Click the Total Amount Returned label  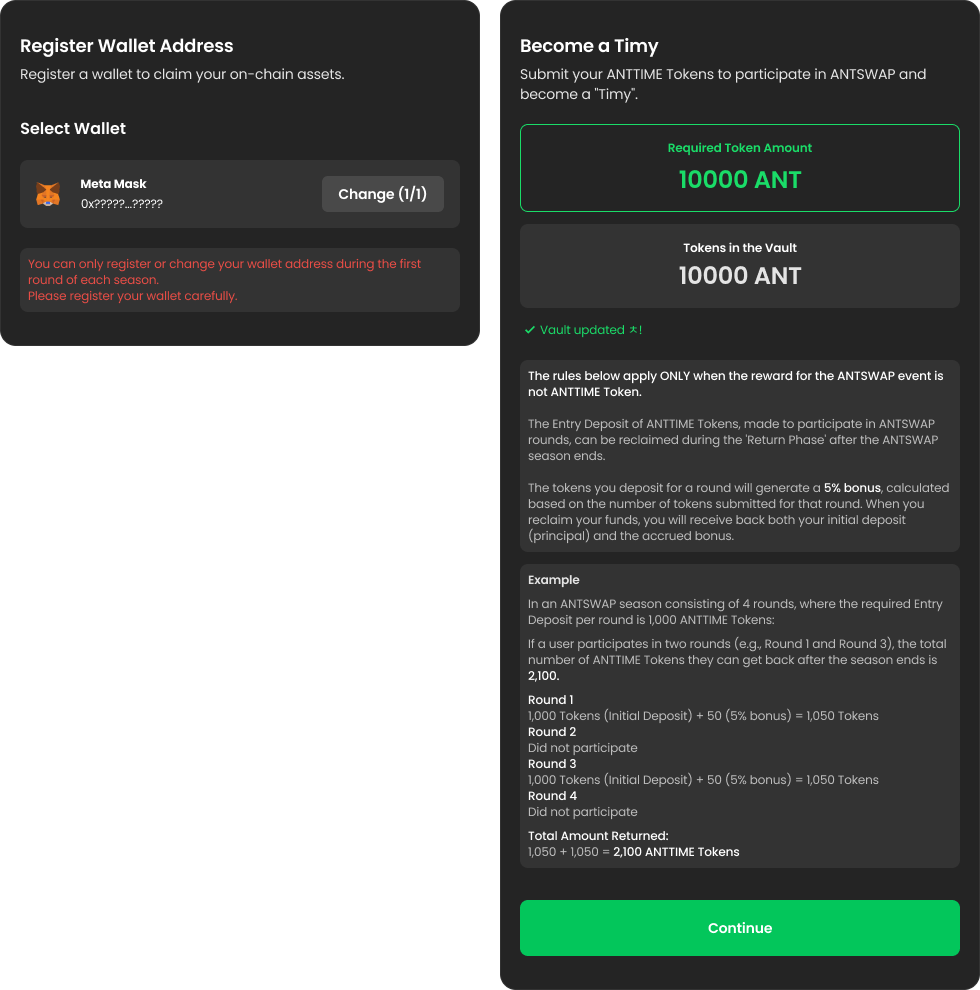coord(598,836)
